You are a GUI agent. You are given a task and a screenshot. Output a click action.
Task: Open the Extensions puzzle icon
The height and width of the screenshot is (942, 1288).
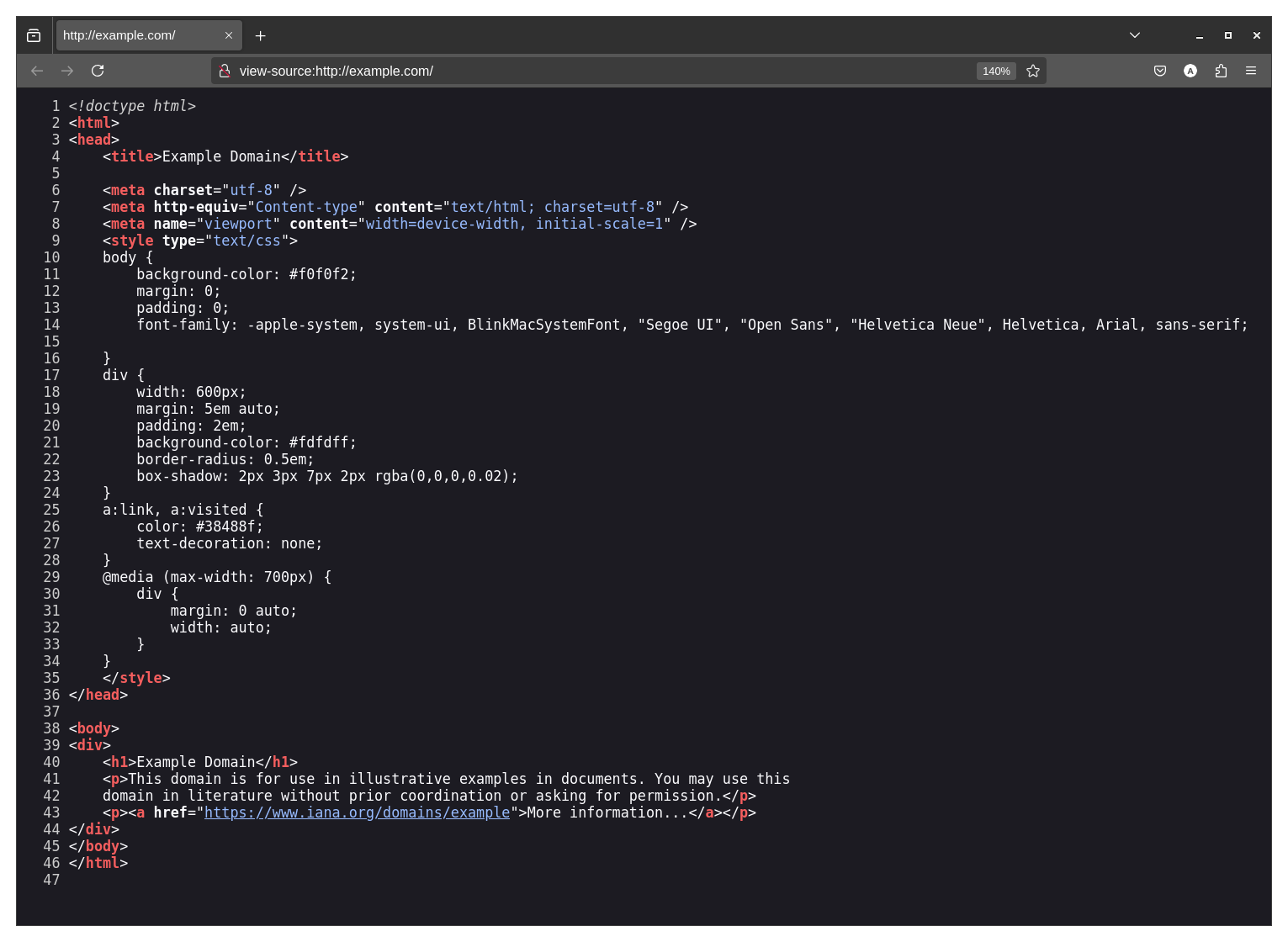[x=1221, y=71]
